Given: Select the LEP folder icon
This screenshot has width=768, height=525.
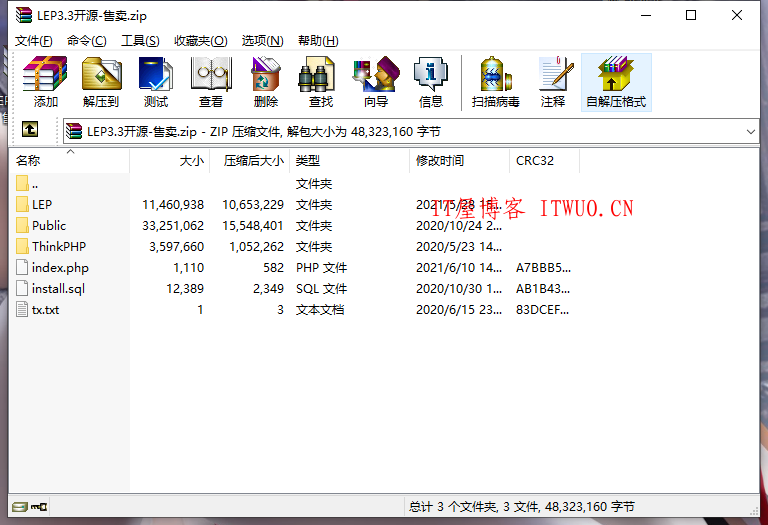Looking at the screenshot, I should [x=22, y=204].
